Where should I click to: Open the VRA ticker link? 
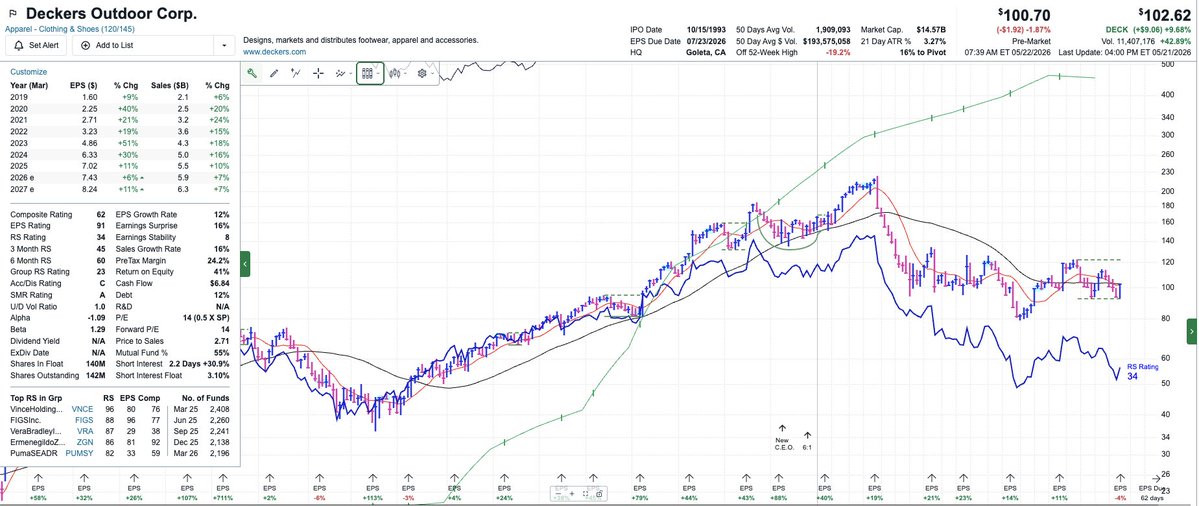point(85,430)
